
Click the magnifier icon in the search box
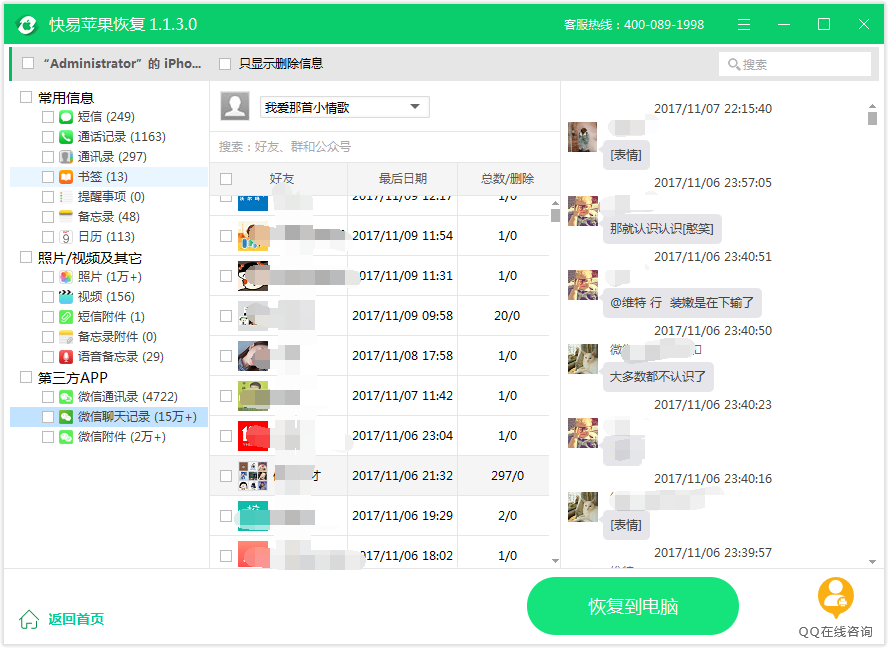coord(733,65)
